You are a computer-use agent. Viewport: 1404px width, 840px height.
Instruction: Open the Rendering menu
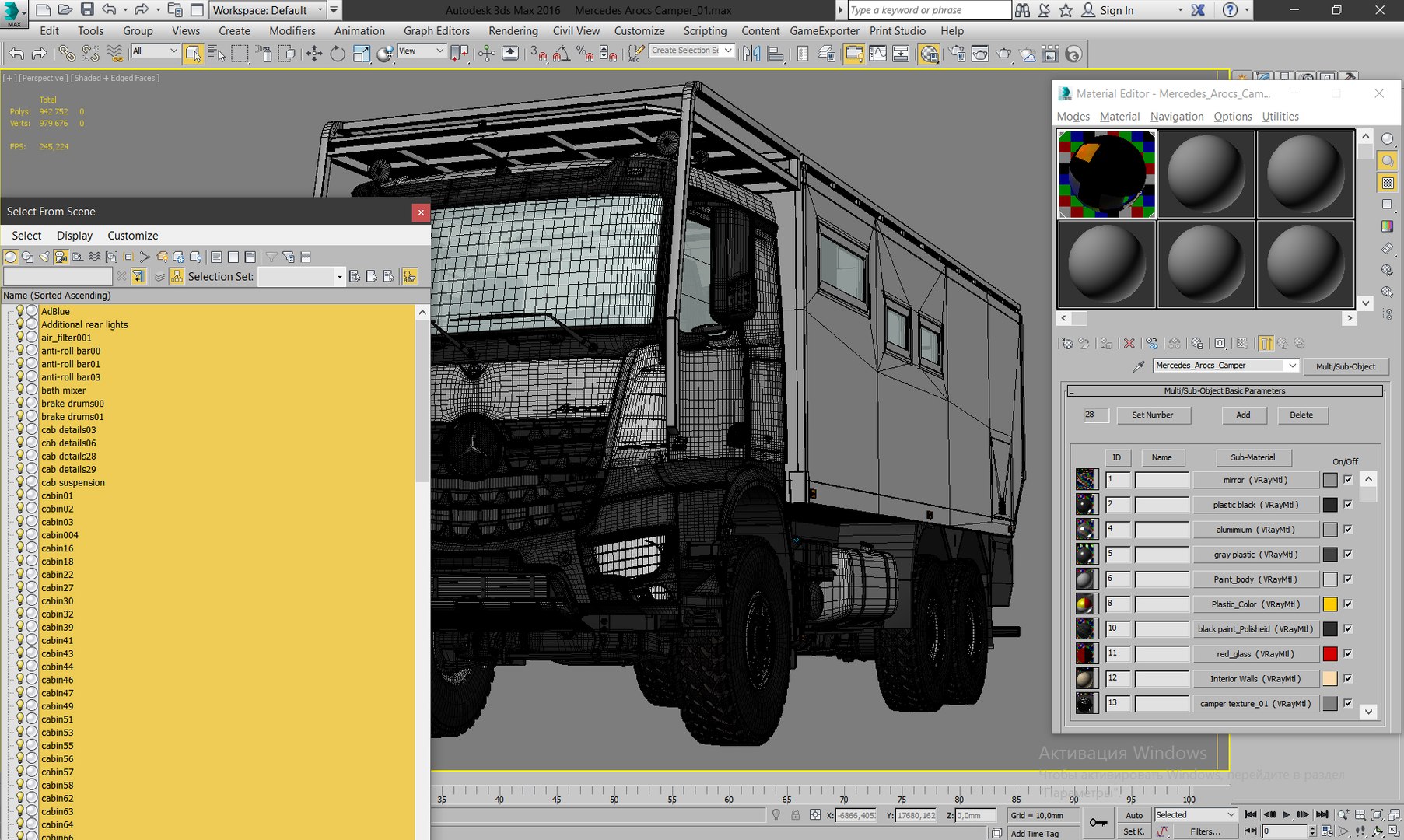[x=513, y=31]
